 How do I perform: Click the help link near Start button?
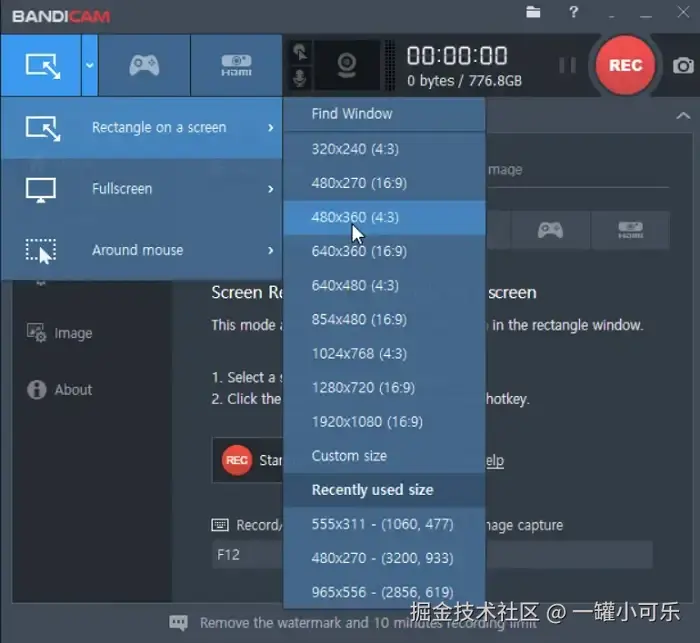coord(495,460)
